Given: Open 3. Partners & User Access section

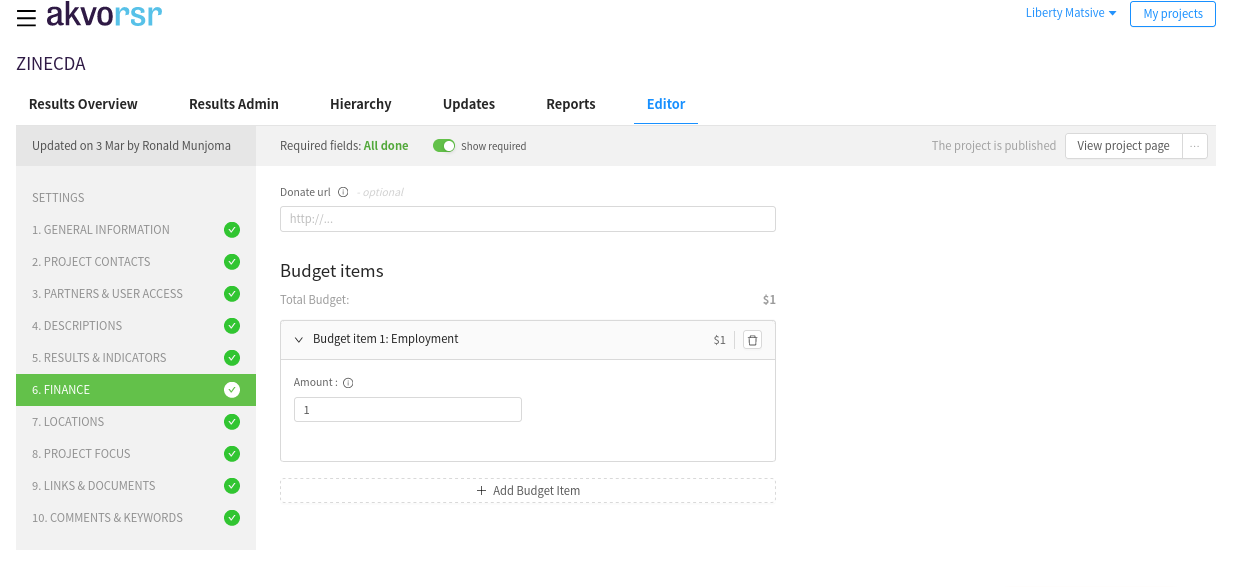Looking at the screenshot, I should coord(136,294).
